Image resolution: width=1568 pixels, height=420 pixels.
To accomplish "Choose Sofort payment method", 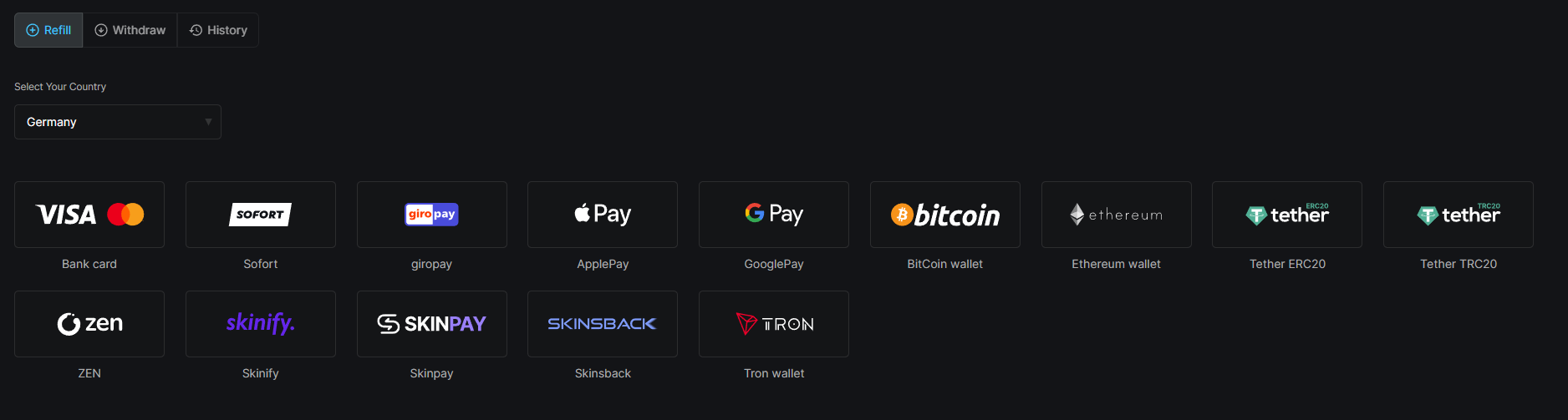I will tap(261, 215).
